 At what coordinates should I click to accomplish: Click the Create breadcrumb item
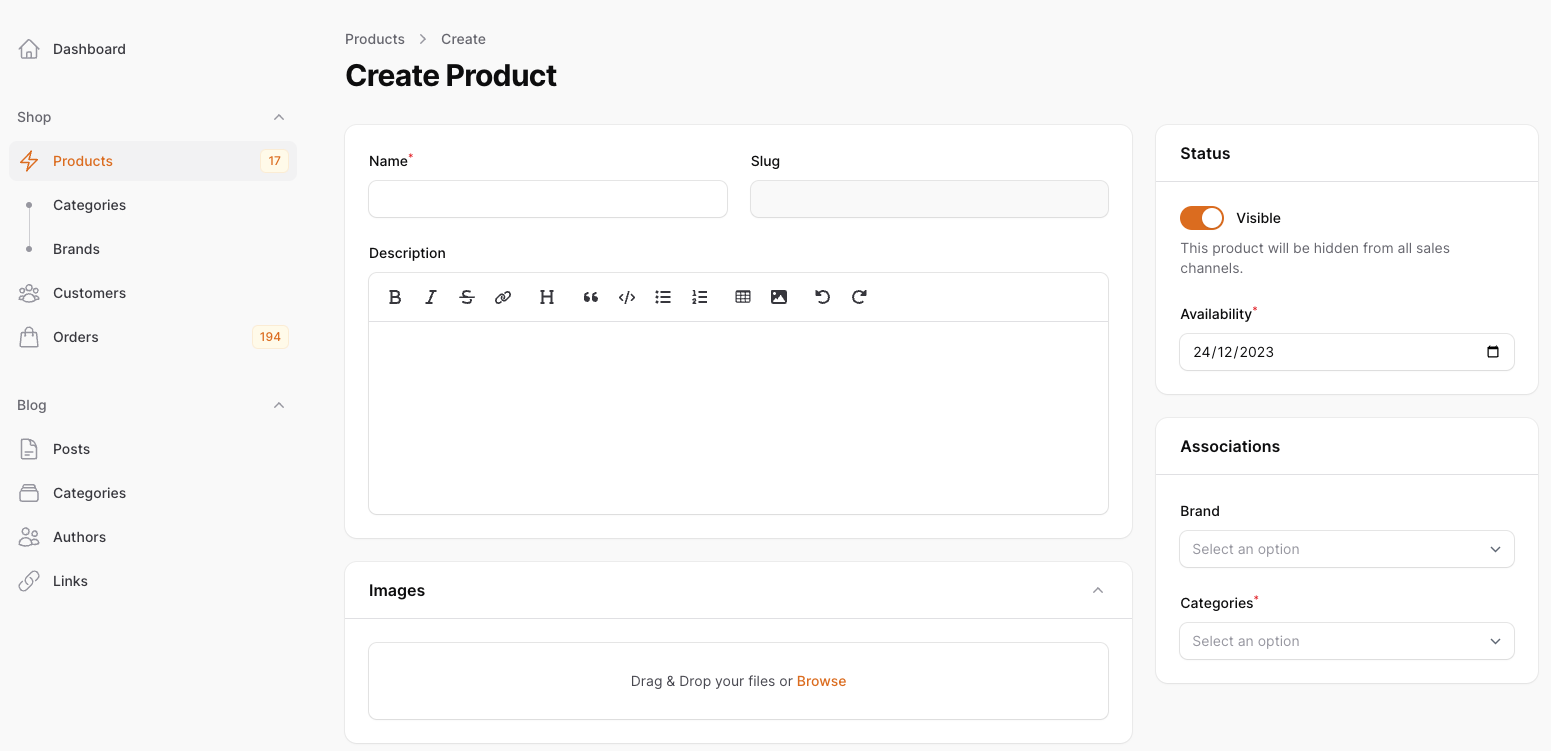point(463,39)
